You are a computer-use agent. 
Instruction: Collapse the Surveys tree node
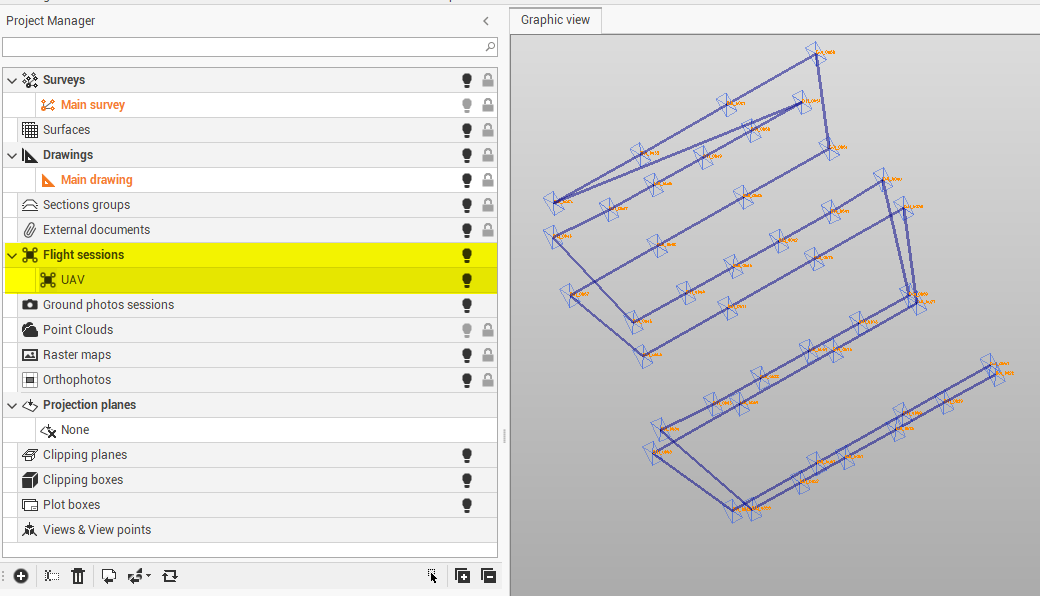click(x=12, y=80)
